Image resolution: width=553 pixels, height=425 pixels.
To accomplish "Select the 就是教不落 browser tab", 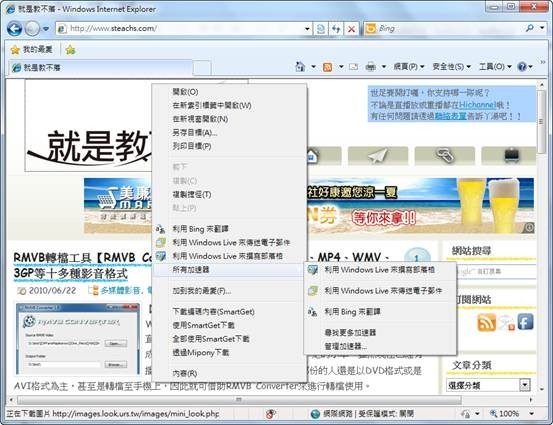I will pyautogui.click(x=101, y=67).
